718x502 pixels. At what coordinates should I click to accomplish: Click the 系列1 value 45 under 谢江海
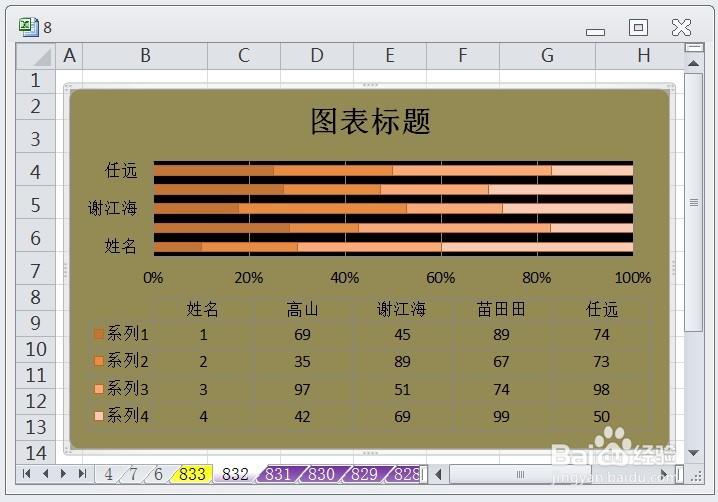tap(402, 334)
